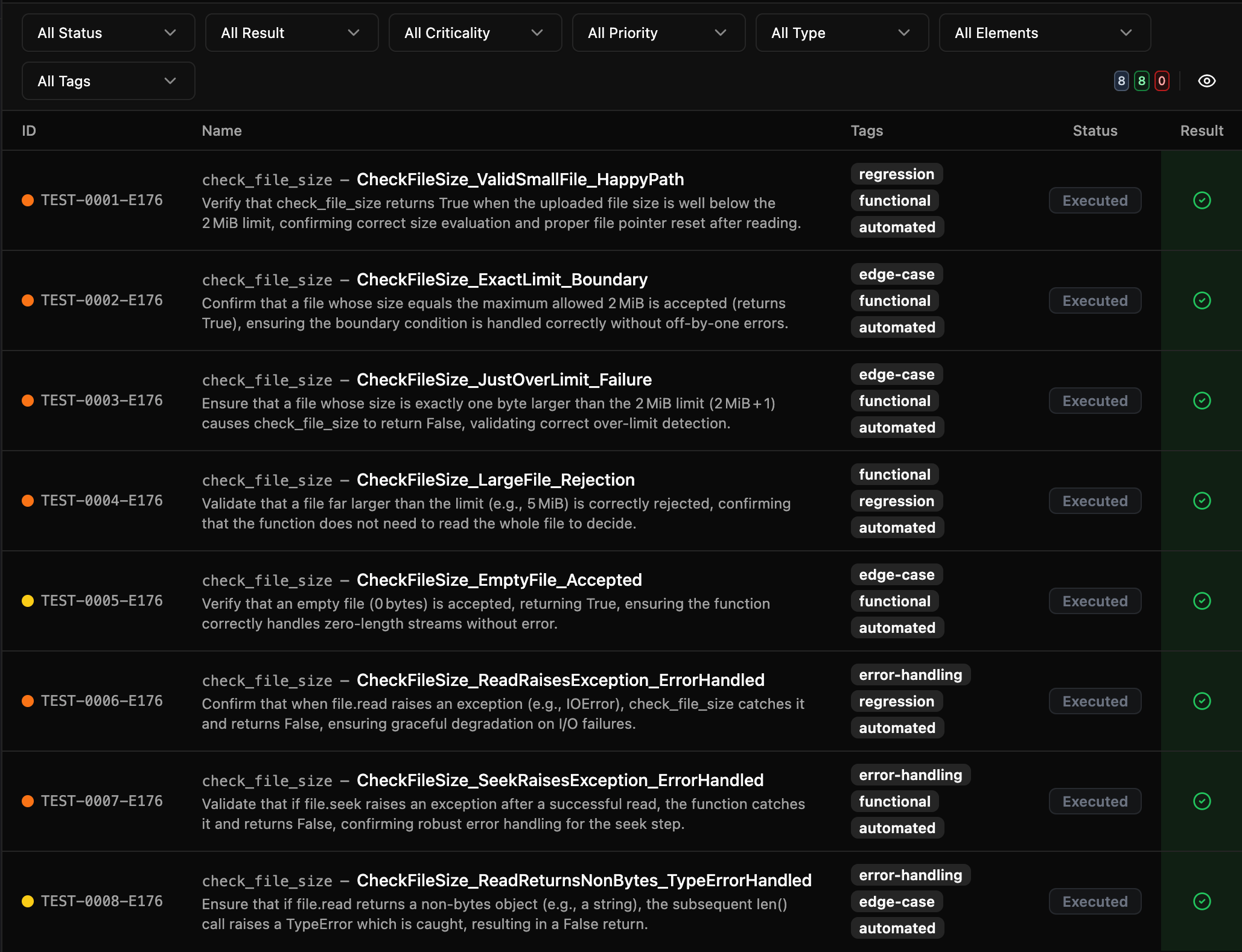Open CheckFileSize_ReadReturnsNonBytes_TypeErrorHandled test
This screenshot has width=1242, height=952.
pyautogui.click(x=584, y=881)
